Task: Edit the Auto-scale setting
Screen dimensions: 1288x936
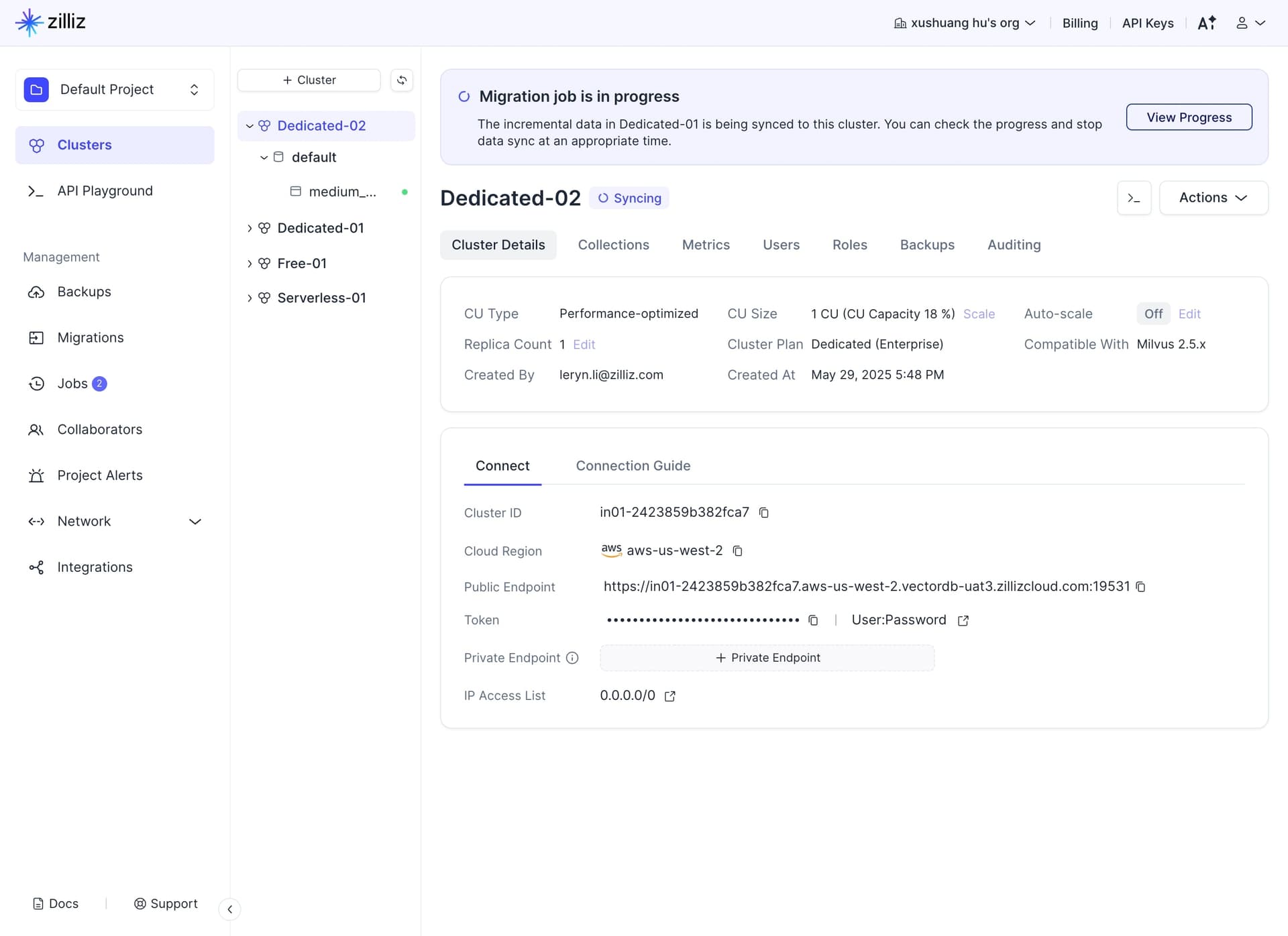Action: [x=1189, y=314]
